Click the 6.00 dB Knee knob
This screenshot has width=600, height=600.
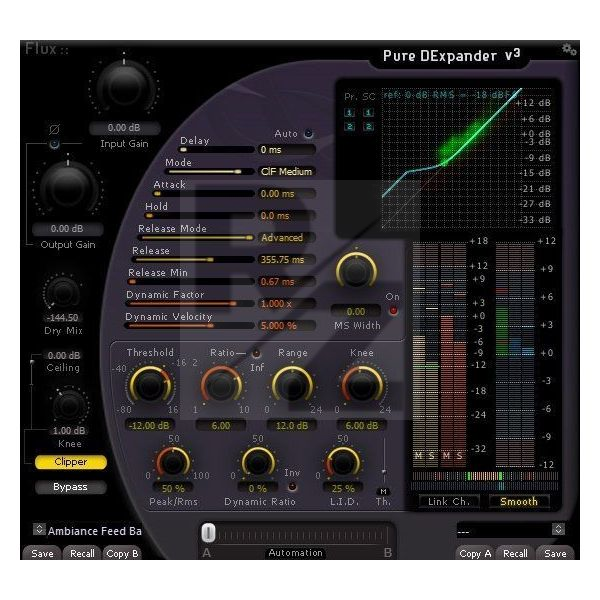pyautogui.click(x=362, y=386)
